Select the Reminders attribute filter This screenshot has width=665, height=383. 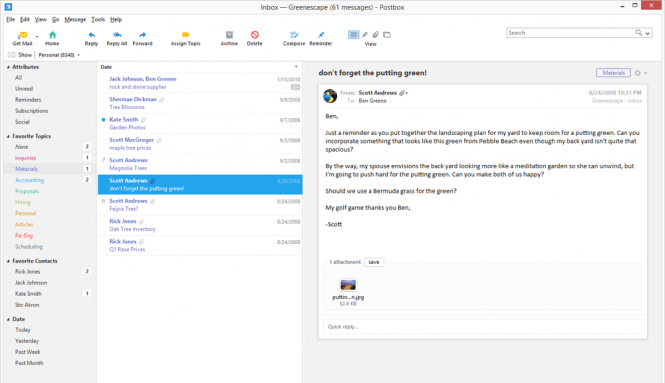click(x=28, y=100)
